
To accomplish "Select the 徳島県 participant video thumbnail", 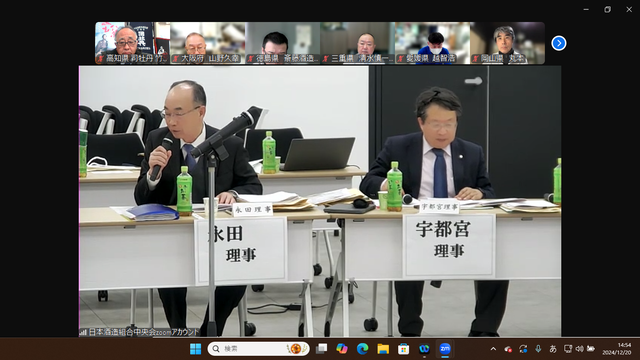I will tap(282, 43).
